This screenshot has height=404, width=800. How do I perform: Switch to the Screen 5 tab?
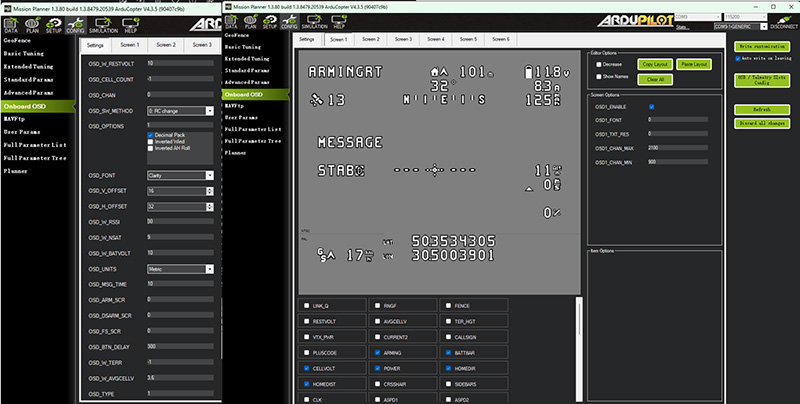coord(469,39)
